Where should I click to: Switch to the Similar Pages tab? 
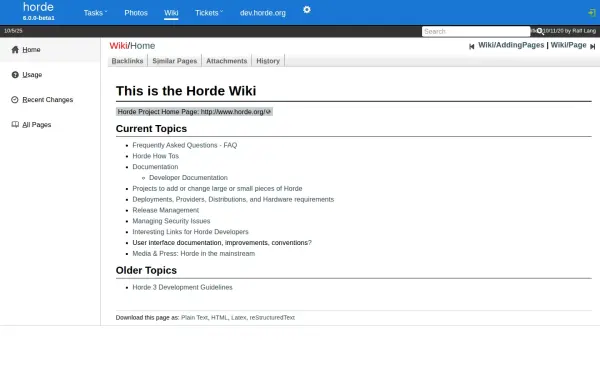174,61
